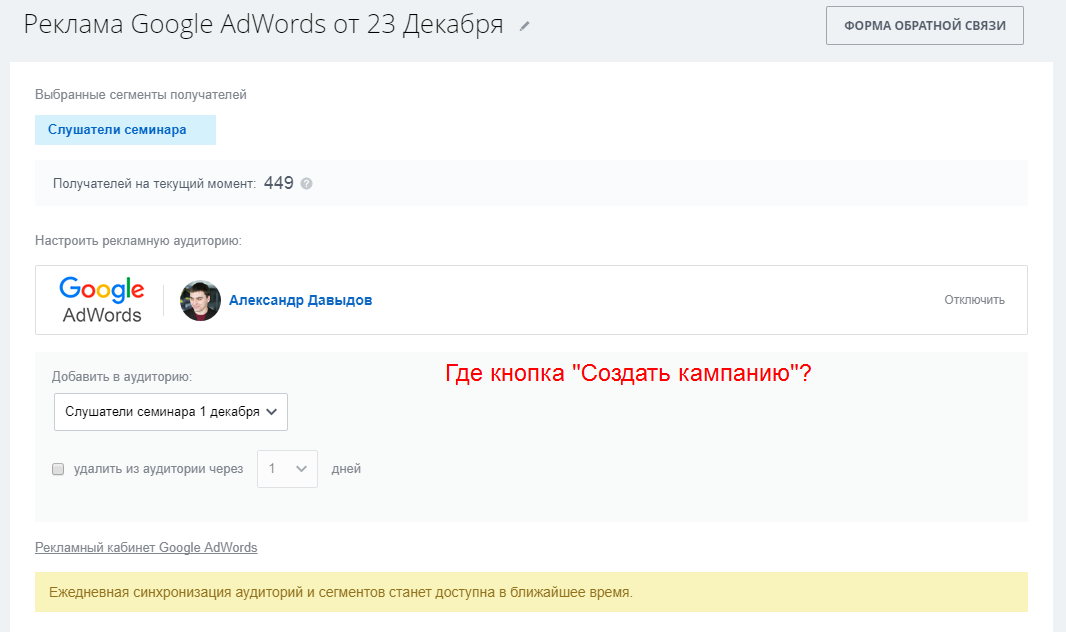Click the page title Реклама Google AdWords от 23 Декабря
1066x632 pixels.
click(x=263, y=24)
